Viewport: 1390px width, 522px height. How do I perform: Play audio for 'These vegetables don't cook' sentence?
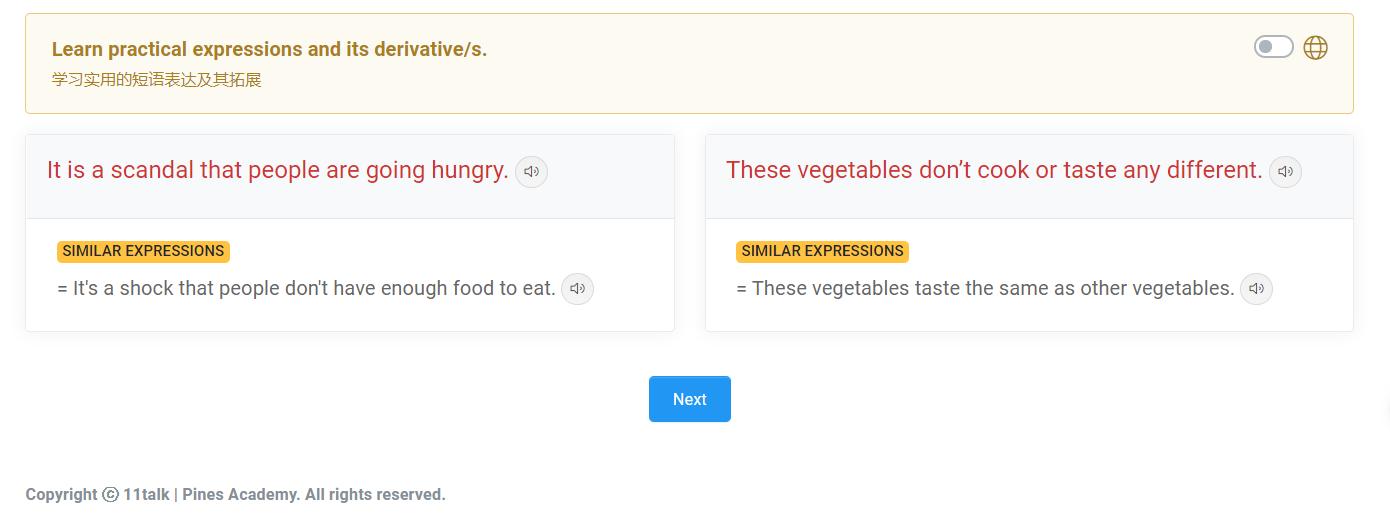click(x=1285, y=172)
